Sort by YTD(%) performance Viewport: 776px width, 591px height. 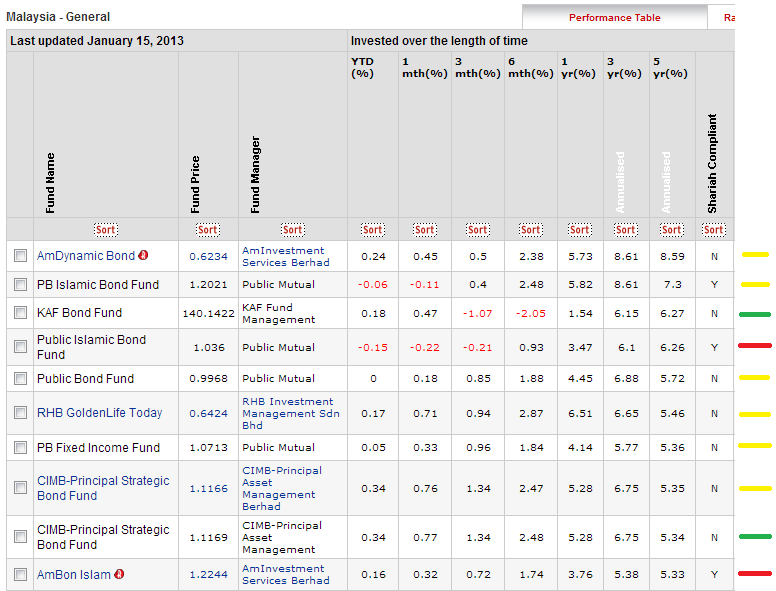(x=372, y=230)
